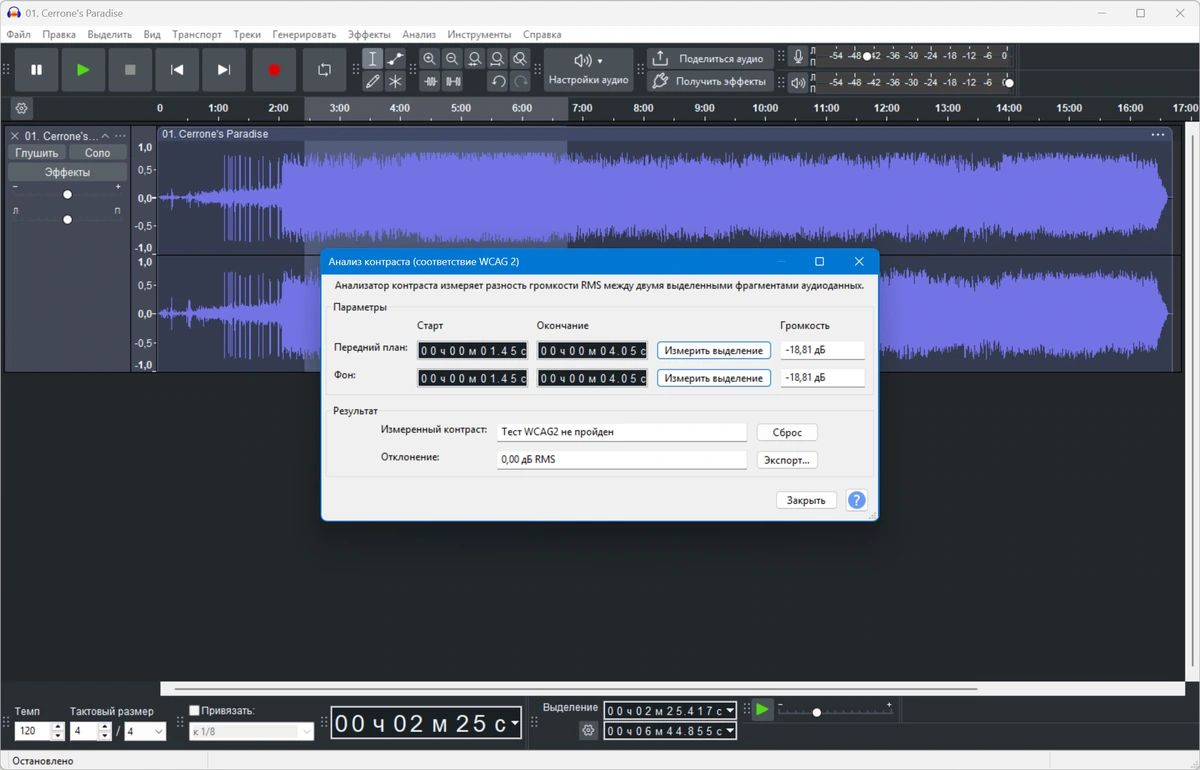Open the Настройки аудио dropdown
This screenshot has width=1200, height=770.
coord(588,70)
